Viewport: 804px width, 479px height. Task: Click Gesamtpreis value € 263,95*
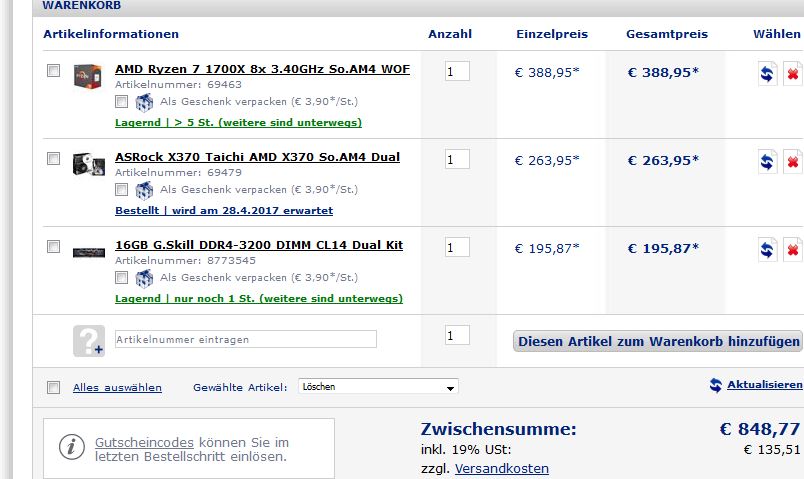[663, 161]
